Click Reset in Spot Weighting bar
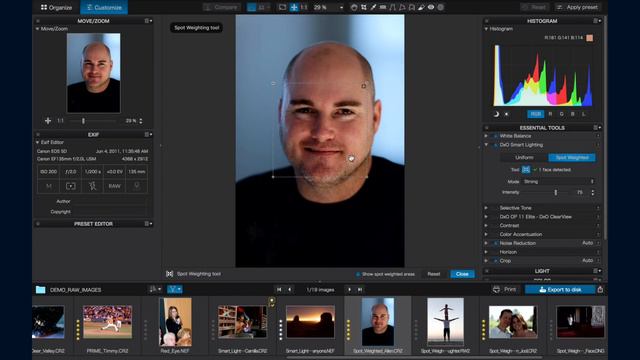This screenshot has width=640, height=360. (433, 274)
